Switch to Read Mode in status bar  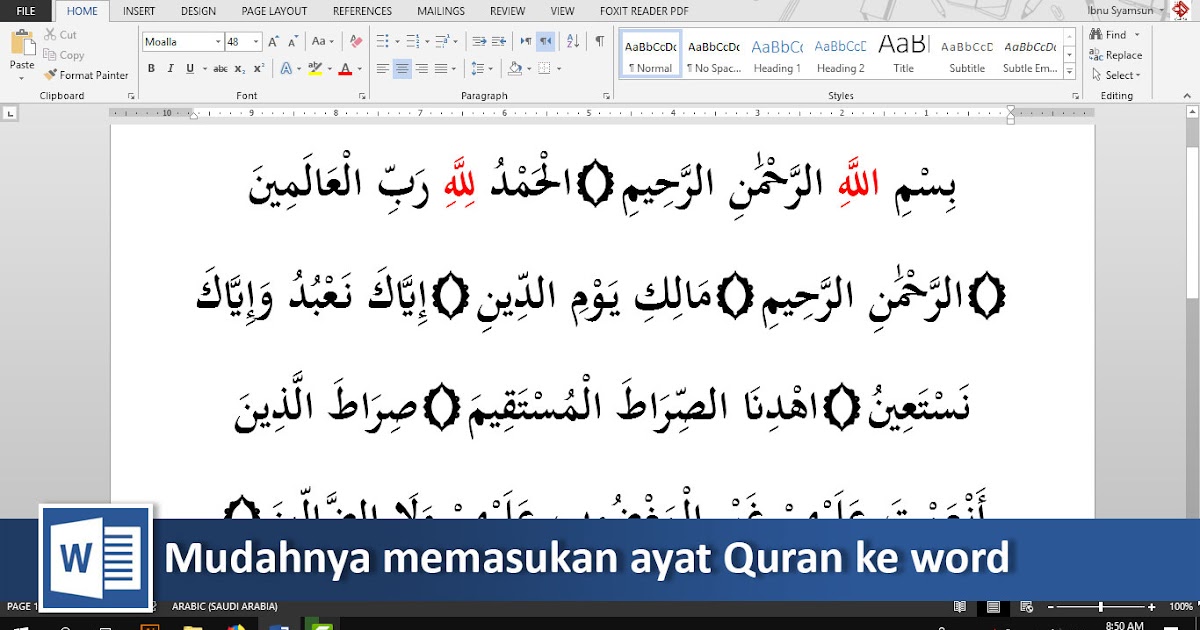click(960, 607)
